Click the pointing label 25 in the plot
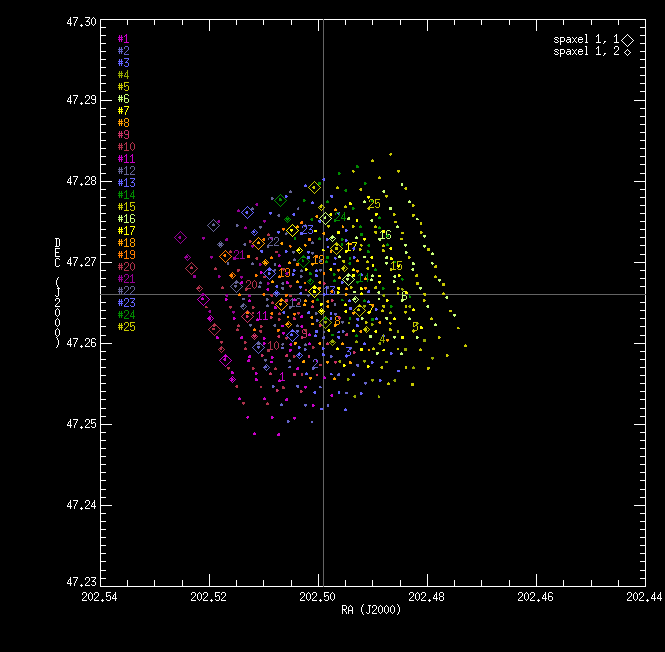Image resolution: width=665 pixels, height=652 pixels. pyautogui.click(x=374, y=204)
